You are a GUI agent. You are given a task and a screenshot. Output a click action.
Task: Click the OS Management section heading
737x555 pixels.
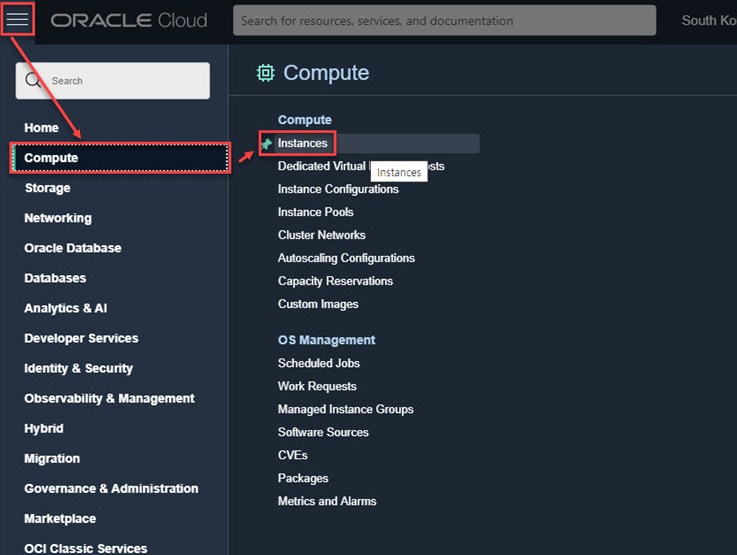pos(327,340)
